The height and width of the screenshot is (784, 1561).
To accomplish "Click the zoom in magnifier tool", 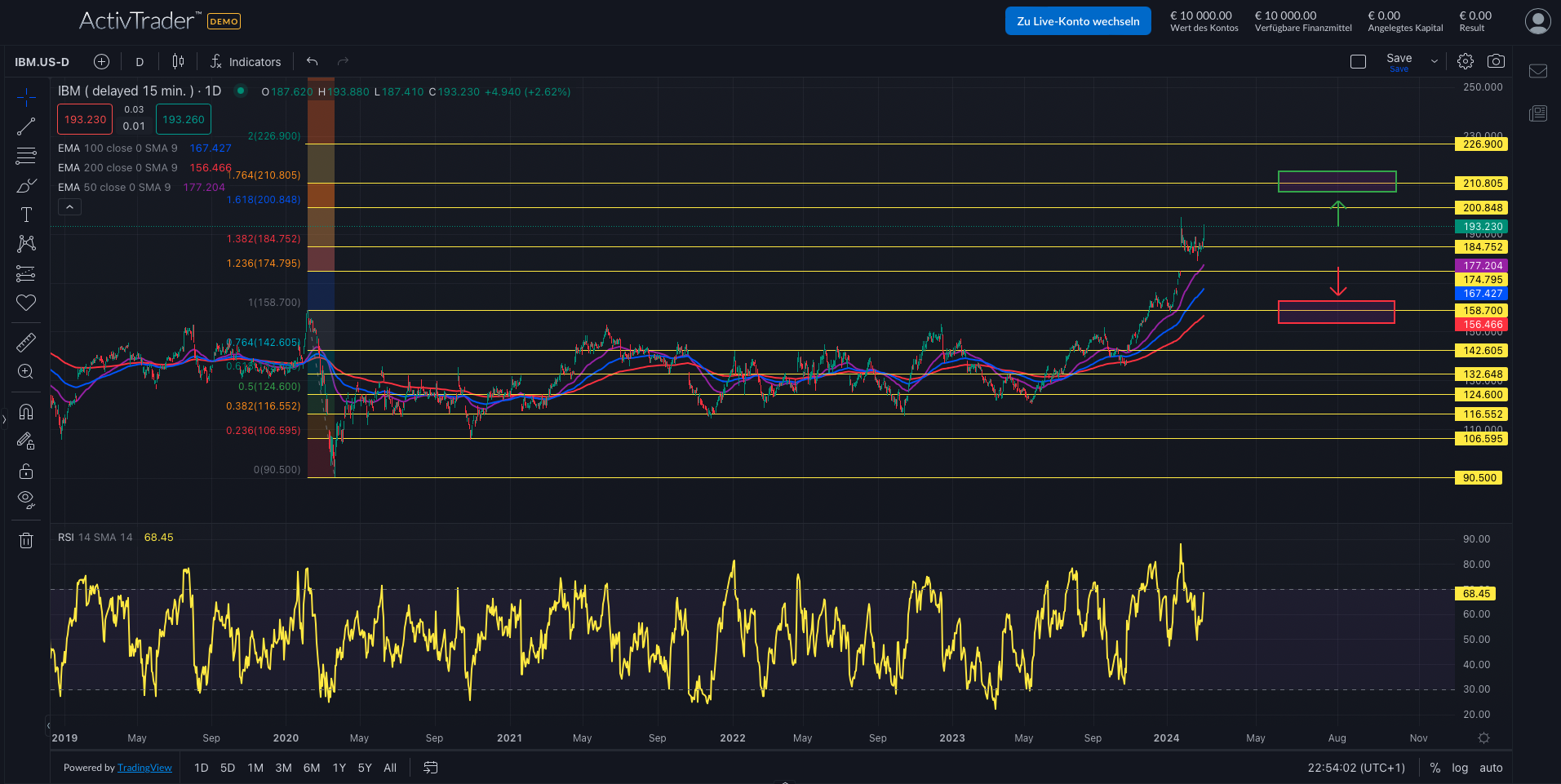I will pos(26,372).
